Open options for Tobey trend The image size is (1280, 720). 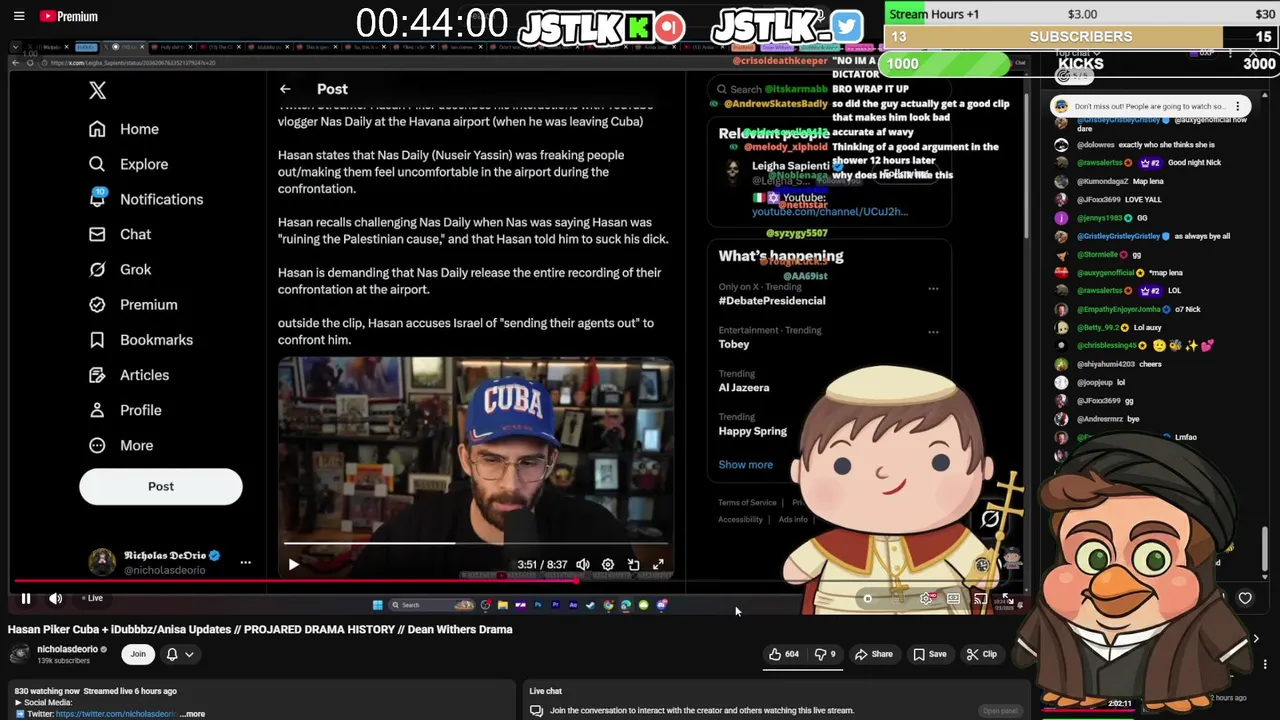tap(933, 331)
